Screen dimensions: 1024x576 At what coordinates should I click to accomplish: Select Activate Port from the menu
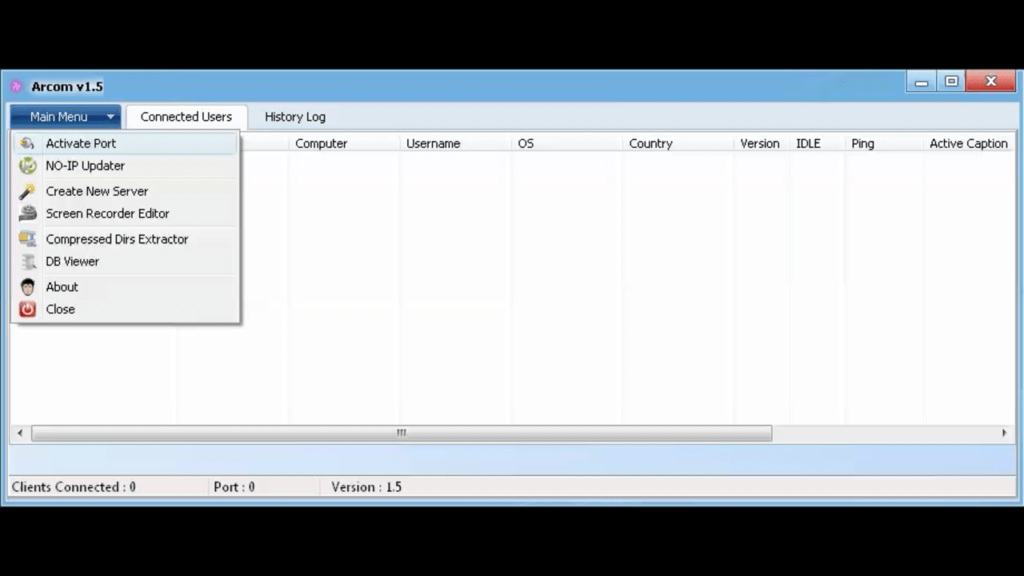pyautogui.click(x=125, y=143)
